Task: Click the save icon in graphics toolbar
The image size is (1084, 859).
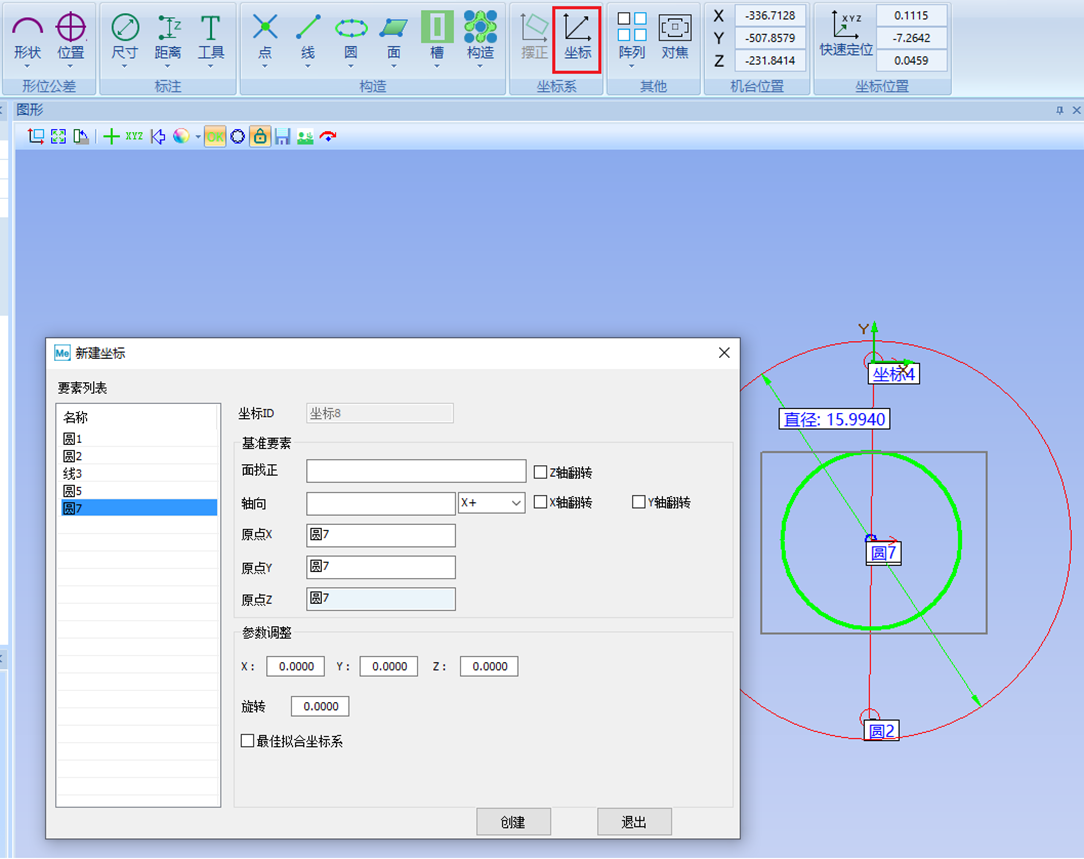Action: (x=282, y=136)
